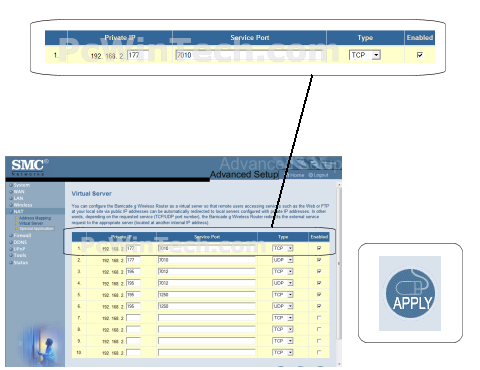This screenshot has height=370, width=480.
Task: Open the UPnP section in sidebar
Action: [19, 249]
